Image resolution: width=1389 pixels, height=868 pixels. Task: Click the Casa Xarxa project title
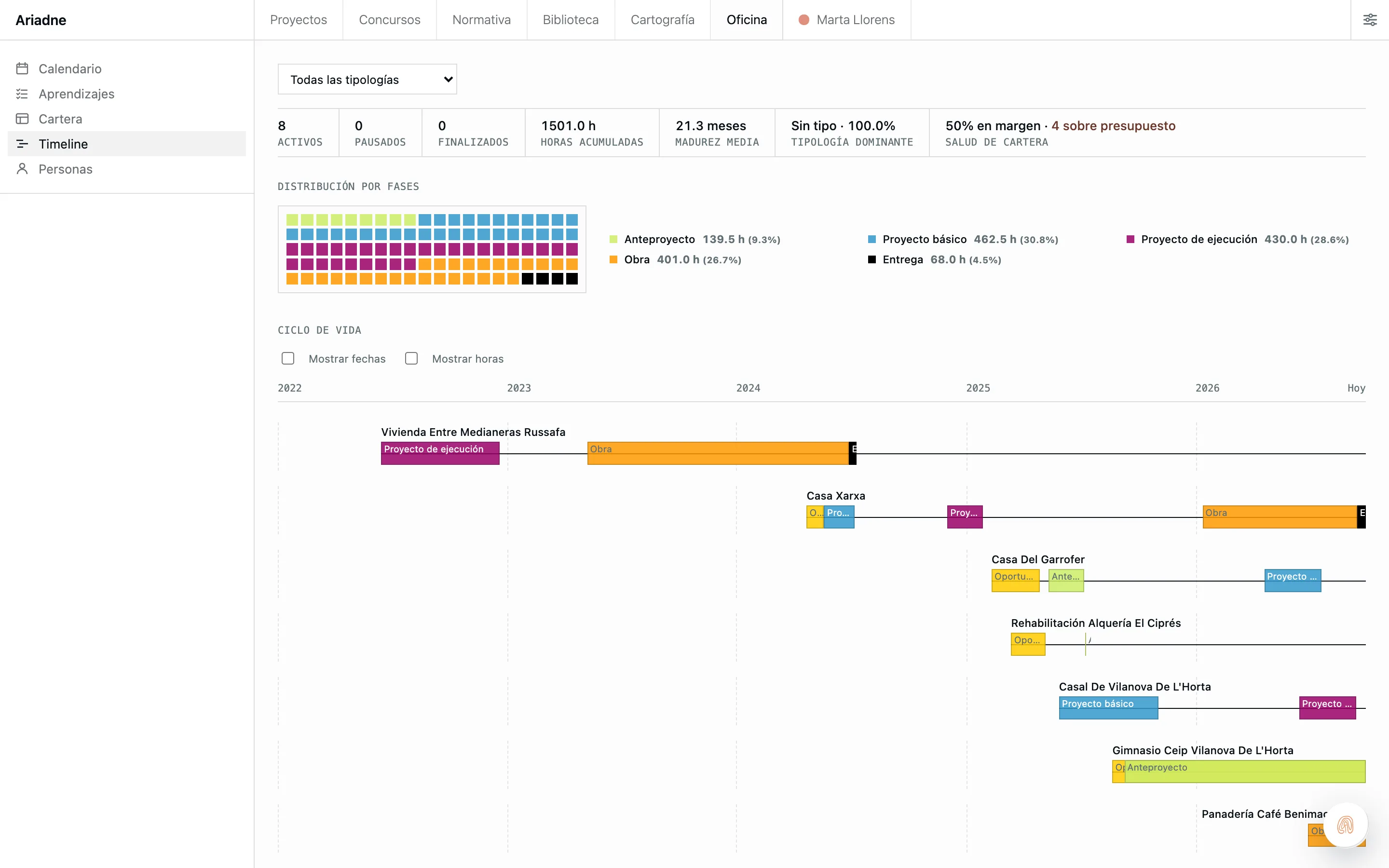coord(836,495)
